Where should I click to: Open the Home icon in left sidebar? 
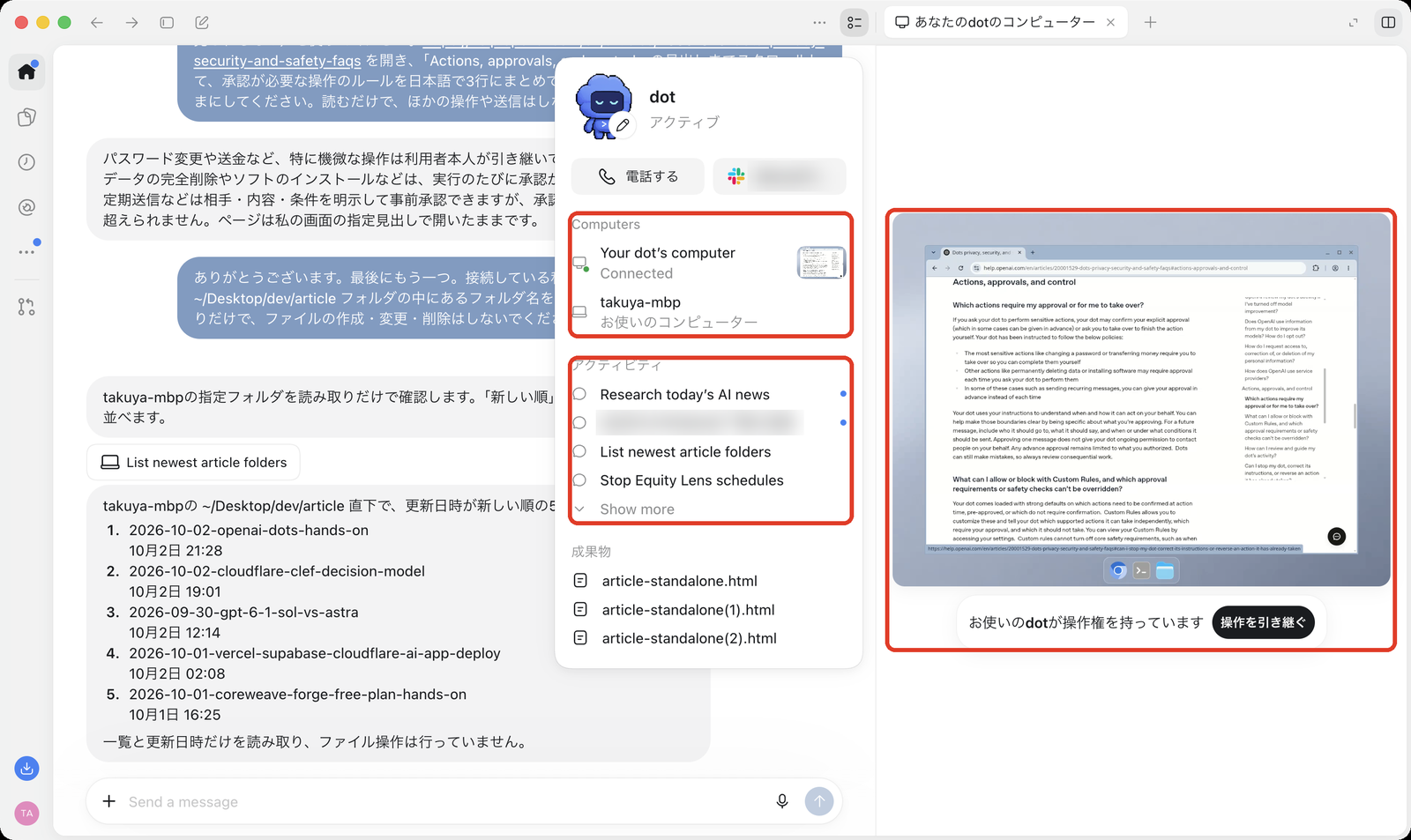click(x=26, y=71)
